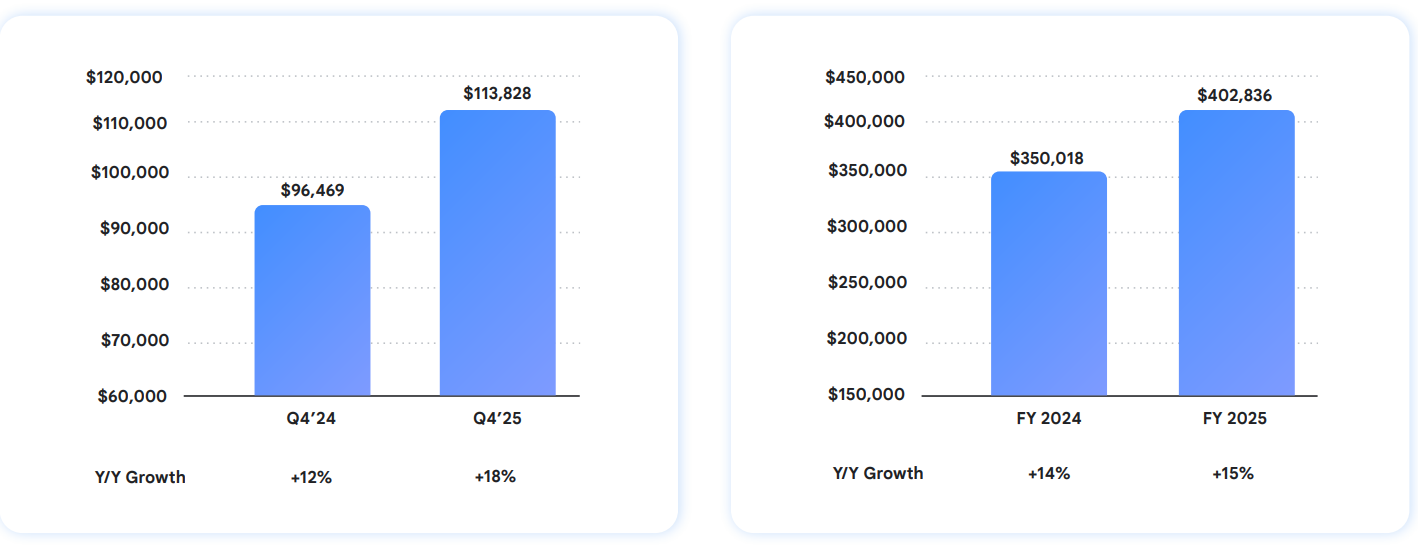The width and height of the screenshot is (1418, 551).
Task: Click the $120,000 y-axis tick label
Action: coord(124,77)
